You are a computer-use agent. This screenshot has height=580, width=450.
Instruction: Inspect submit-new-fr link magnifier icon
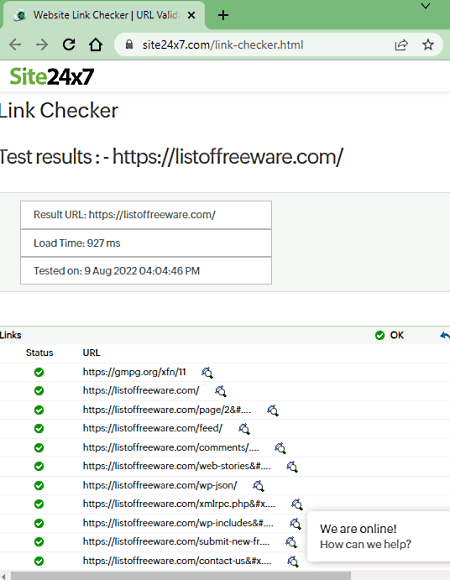point(291,542)
